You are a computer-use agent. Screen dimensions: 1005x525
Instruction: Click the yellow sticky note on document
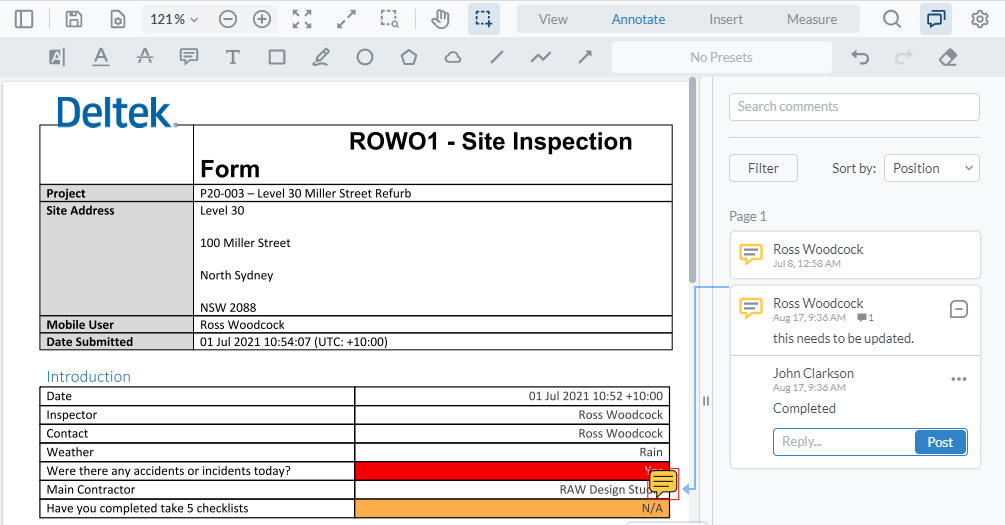tap(663, 483)
